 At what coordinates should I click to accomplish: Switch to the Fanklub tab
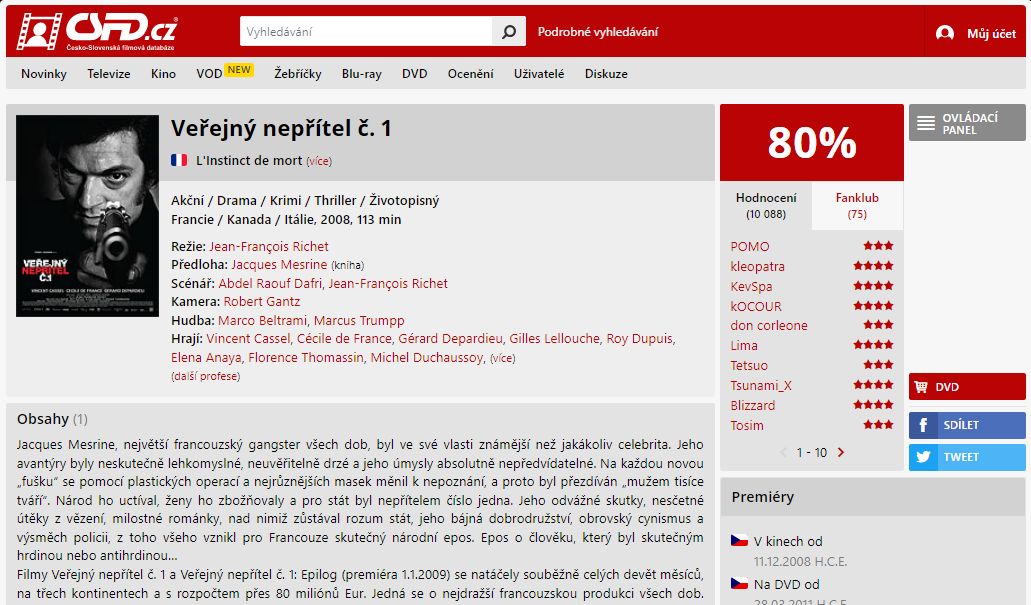click(x=857, y=205)
